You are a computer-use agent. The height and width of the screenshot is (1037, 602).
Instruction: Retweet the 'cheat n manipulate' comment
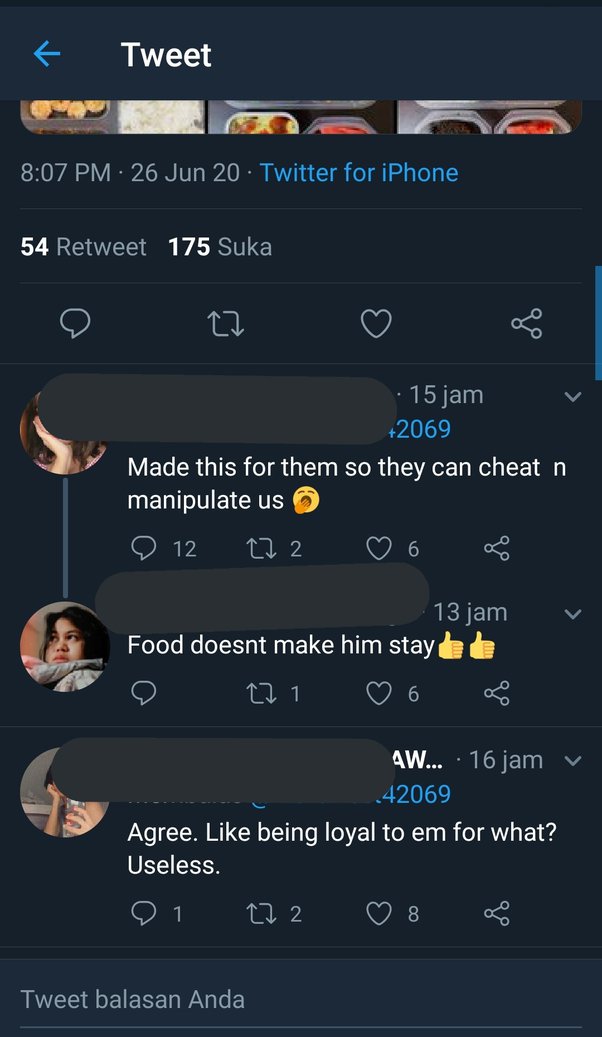261,548
